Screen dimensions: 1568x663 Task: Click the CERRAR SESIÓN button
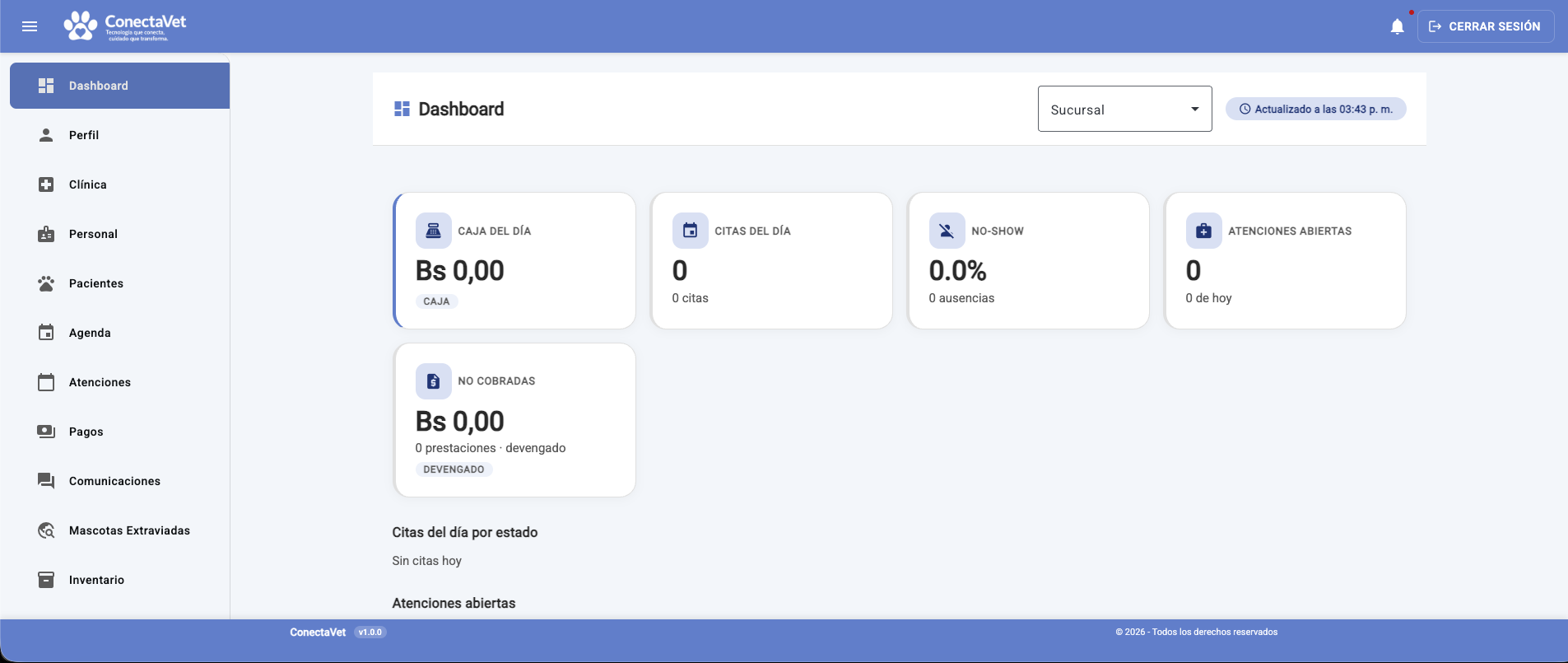click(1485, 26)
